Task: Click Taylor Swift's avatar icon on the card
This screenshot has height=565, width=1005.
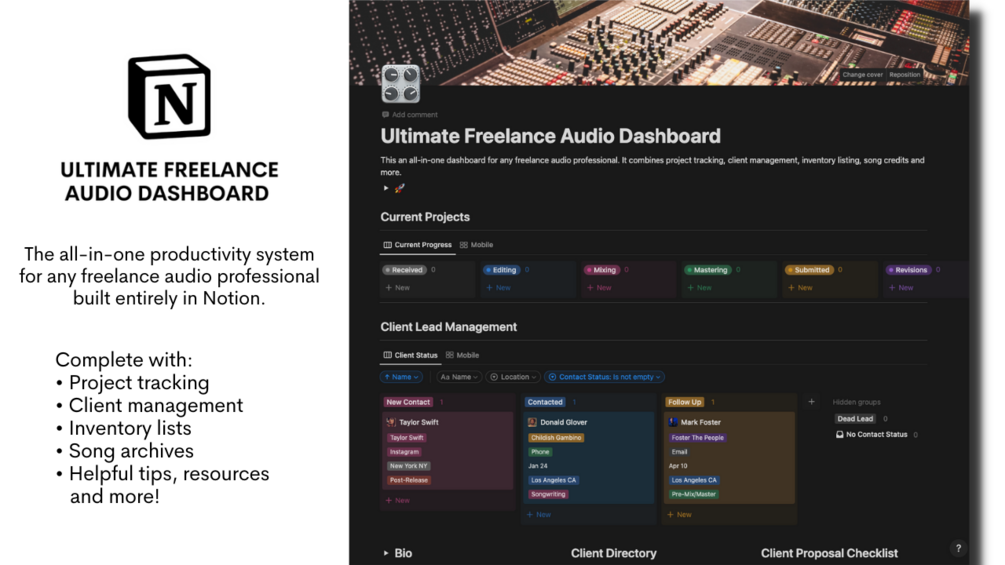Action: click(x=391, y=422)
